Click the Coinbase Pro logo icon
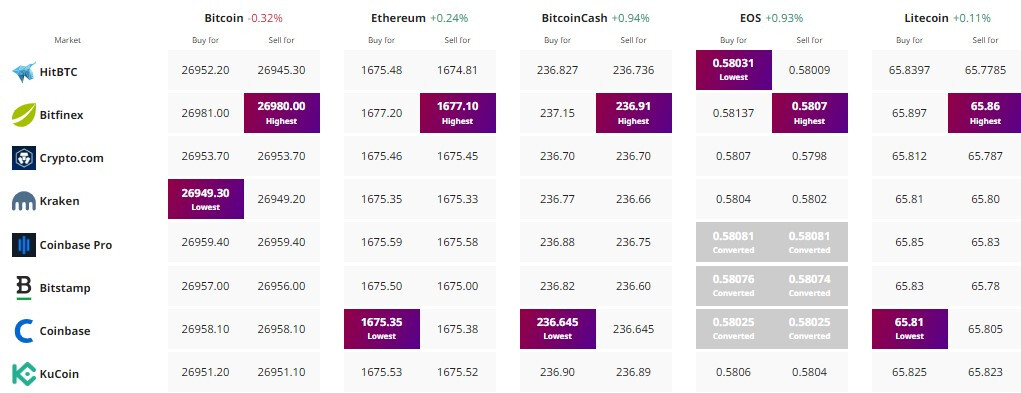This screenshot has width=1021, height=393. tap(23, 245)
